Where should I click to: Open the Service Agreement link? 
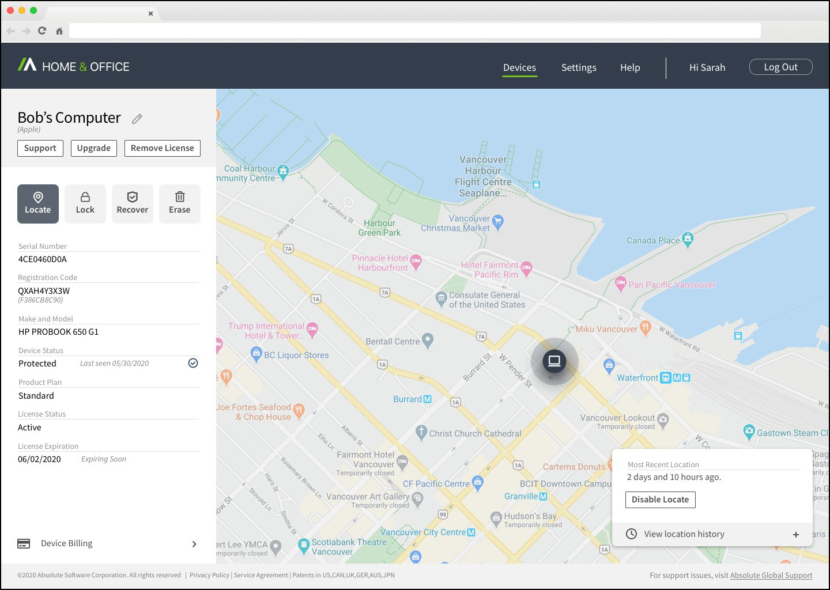coord(261,575)
